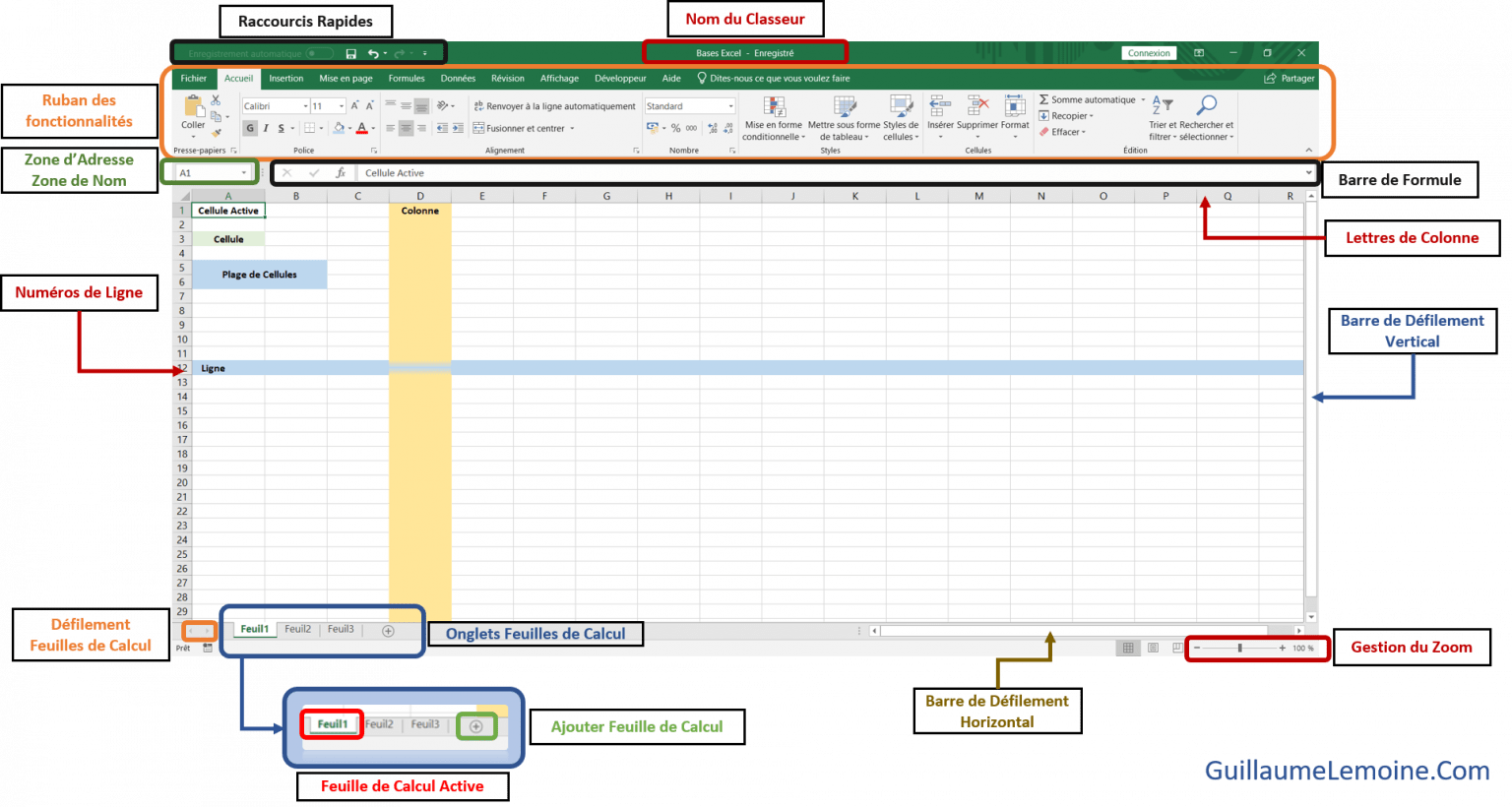Click the Styles de cellules icon

pos(901,118)
